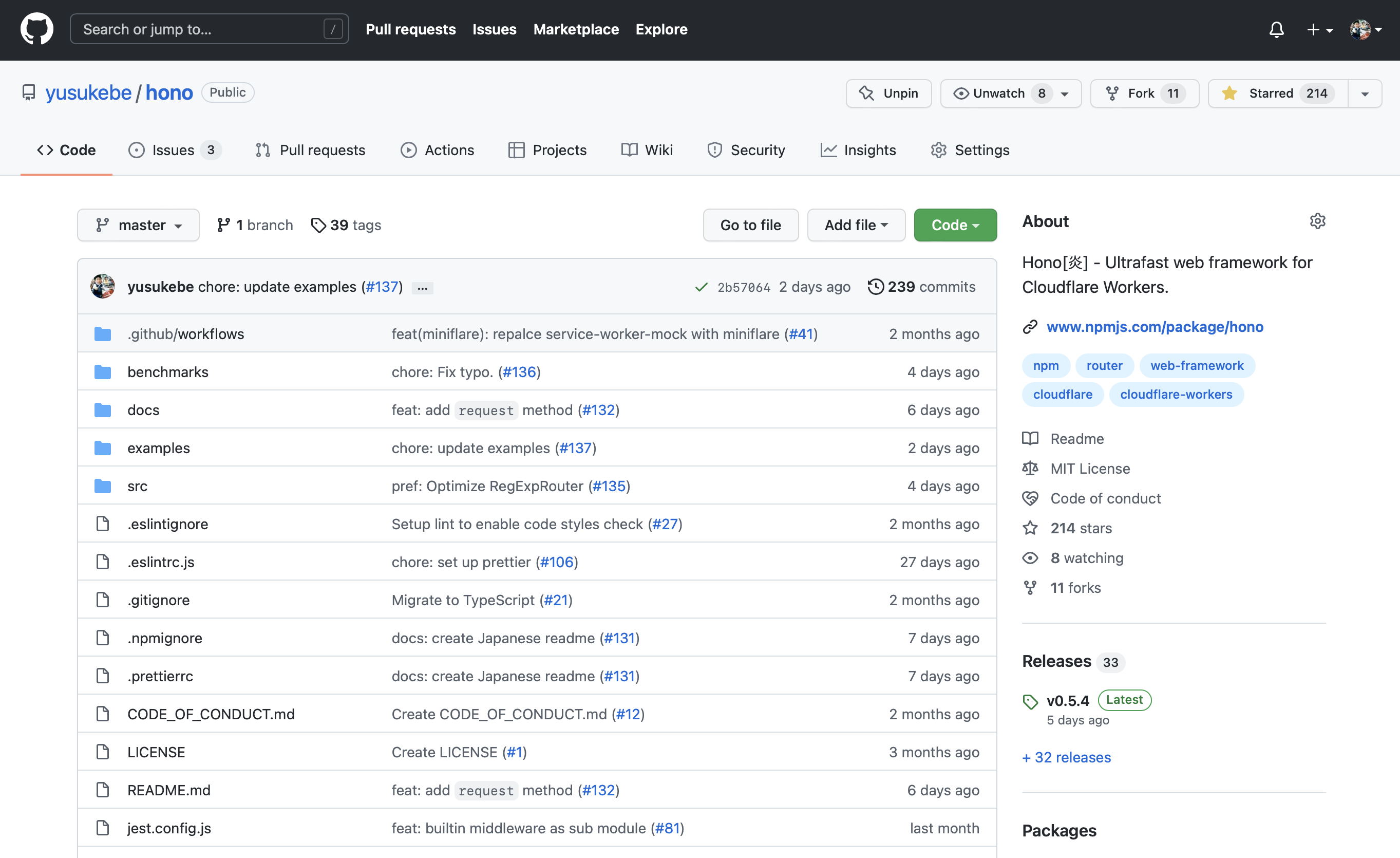Open the repository Settings tab

[x=970, y=150]
